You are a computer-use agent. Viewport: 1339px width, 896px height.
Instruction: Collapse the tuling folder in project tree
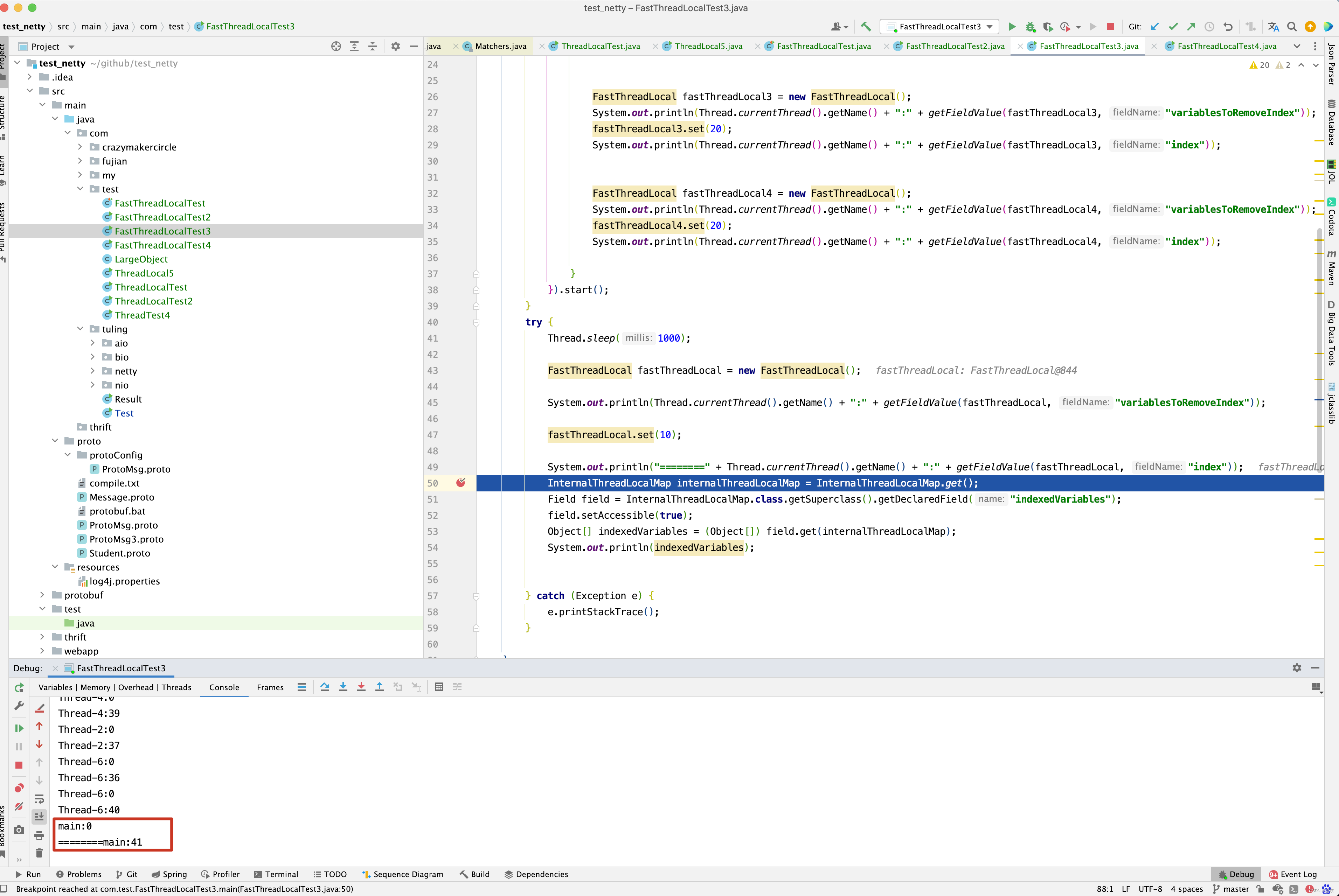(80, 329)
